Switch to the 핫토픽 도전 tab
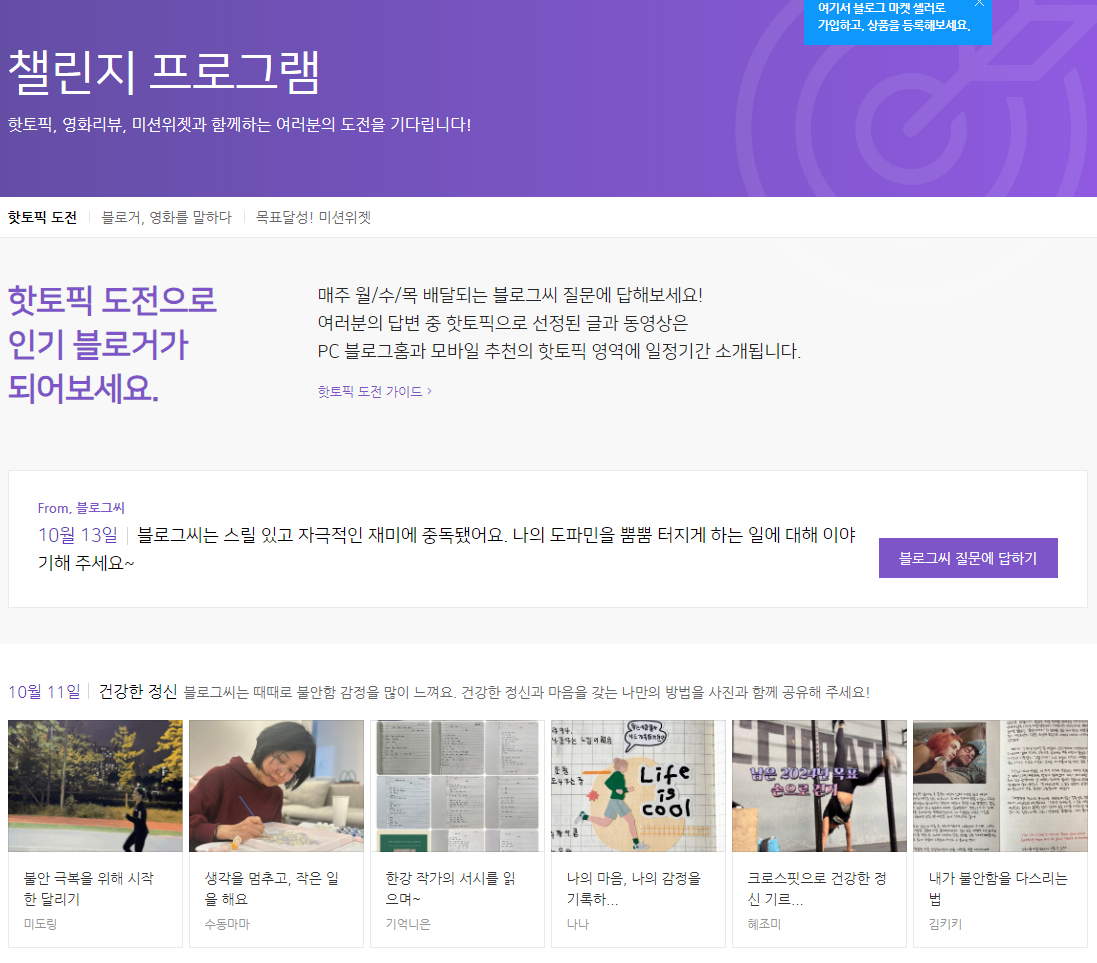1097x963 pixels. pyautogui.click(x=41, y=216)
